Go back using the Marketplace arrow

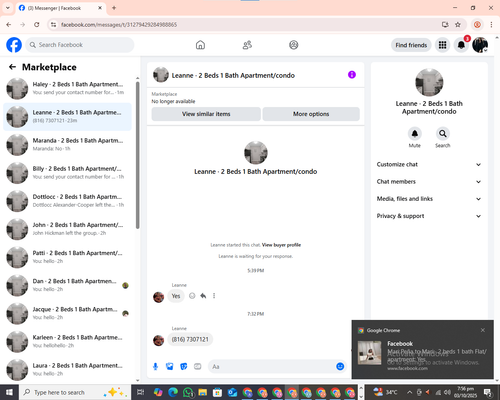click(x=12, y=67)
